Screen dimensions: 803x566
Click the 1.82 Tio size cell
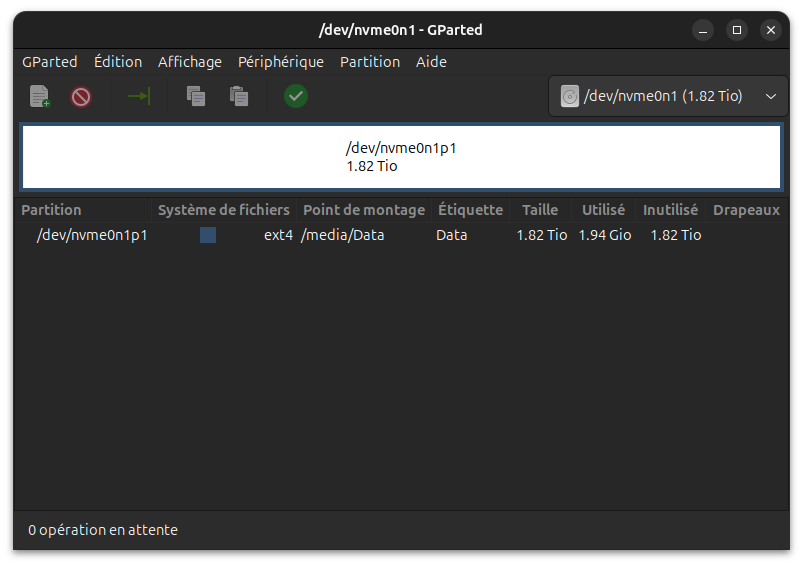pos(542,235)
